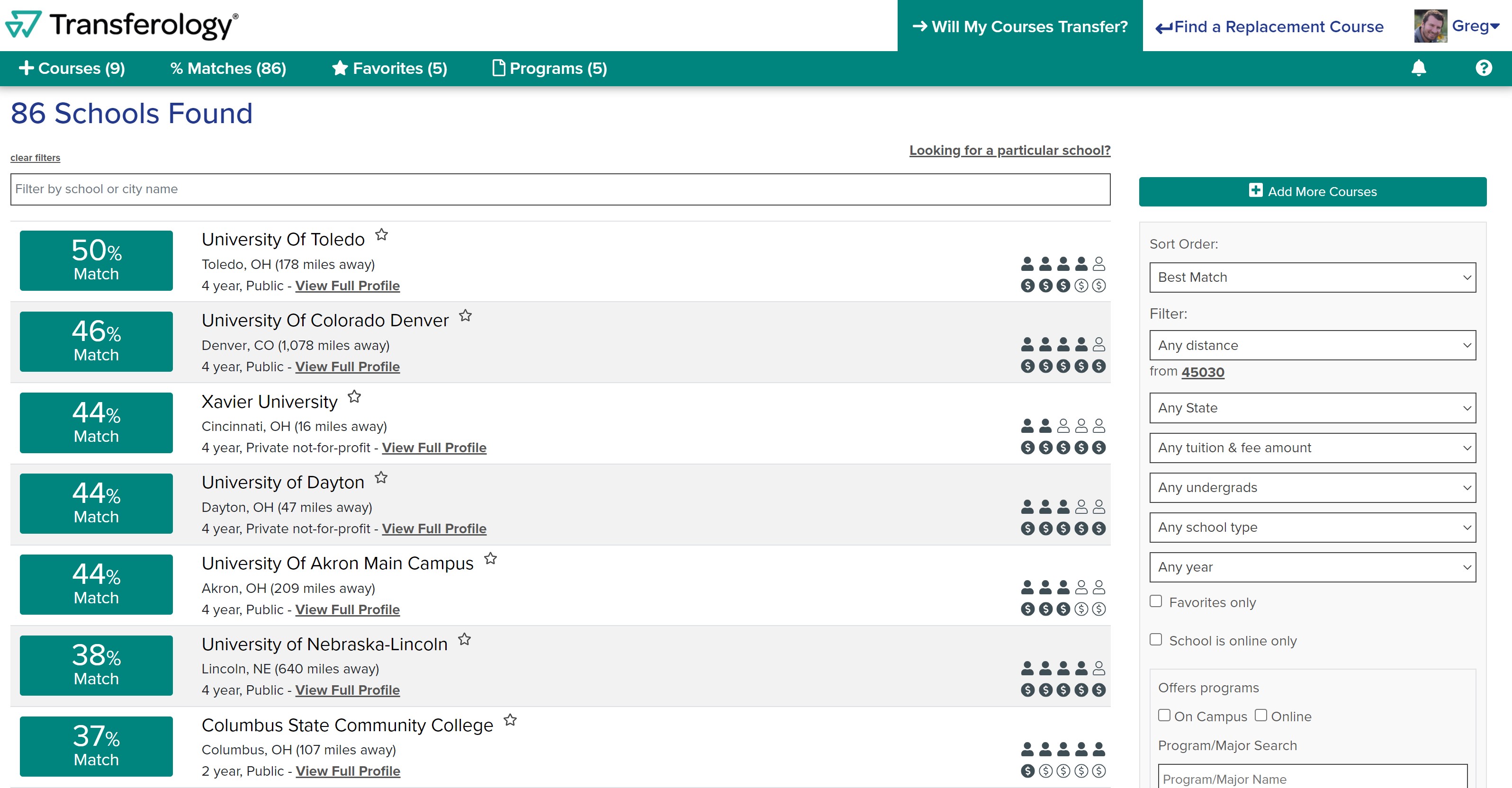Click Greg's profile photo

click(x=1431, y=26)
